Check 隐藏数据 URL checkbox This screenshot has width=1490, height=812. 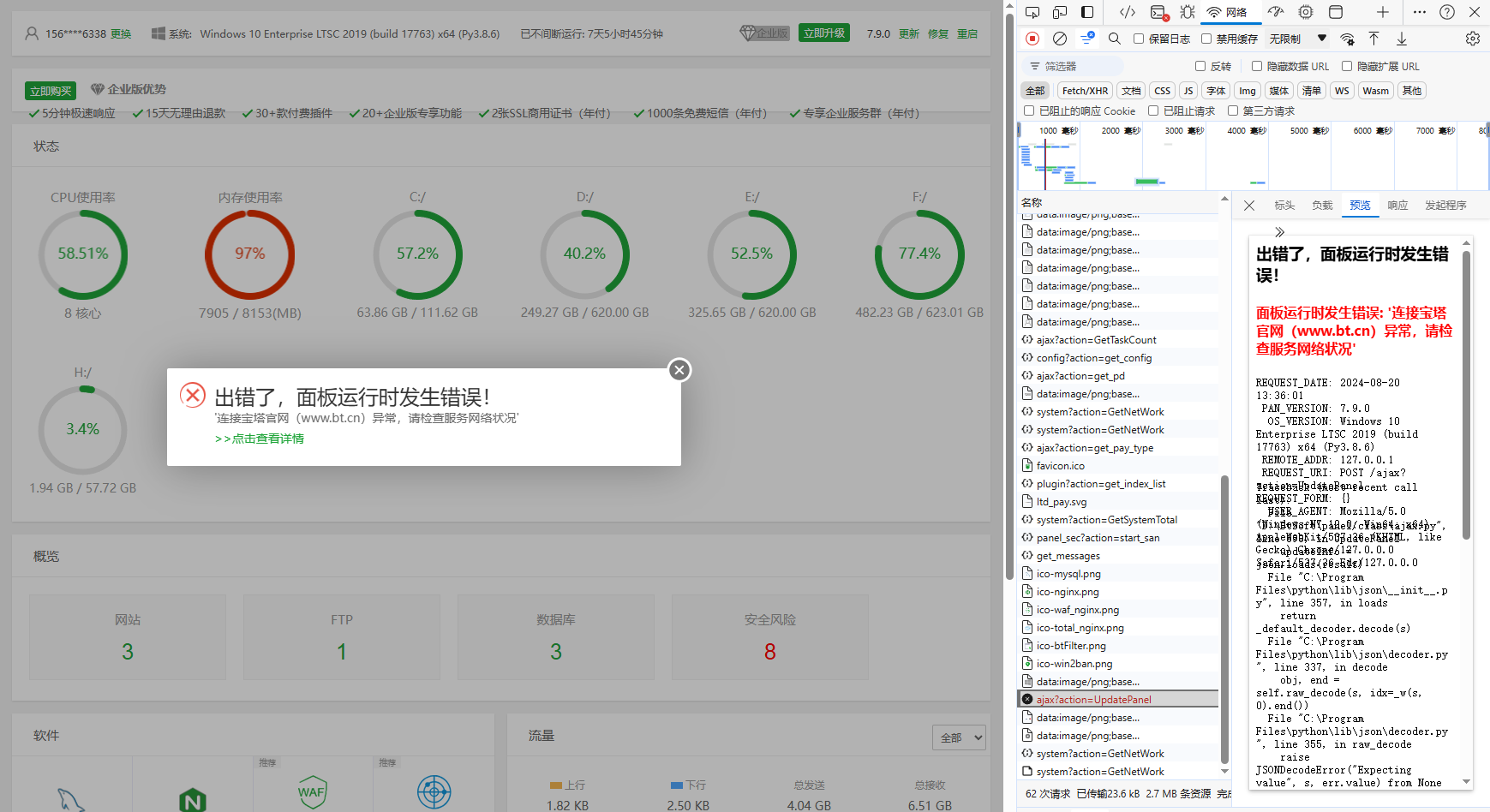pos(1257,66)
